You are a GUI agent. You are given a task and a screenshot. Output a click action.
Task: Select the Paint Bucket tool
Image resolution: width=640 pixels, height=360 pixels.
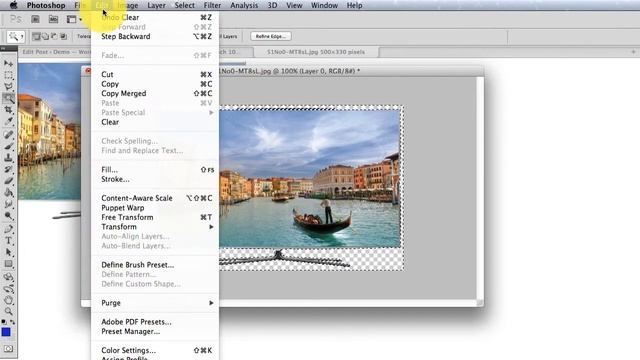(9, 192)
